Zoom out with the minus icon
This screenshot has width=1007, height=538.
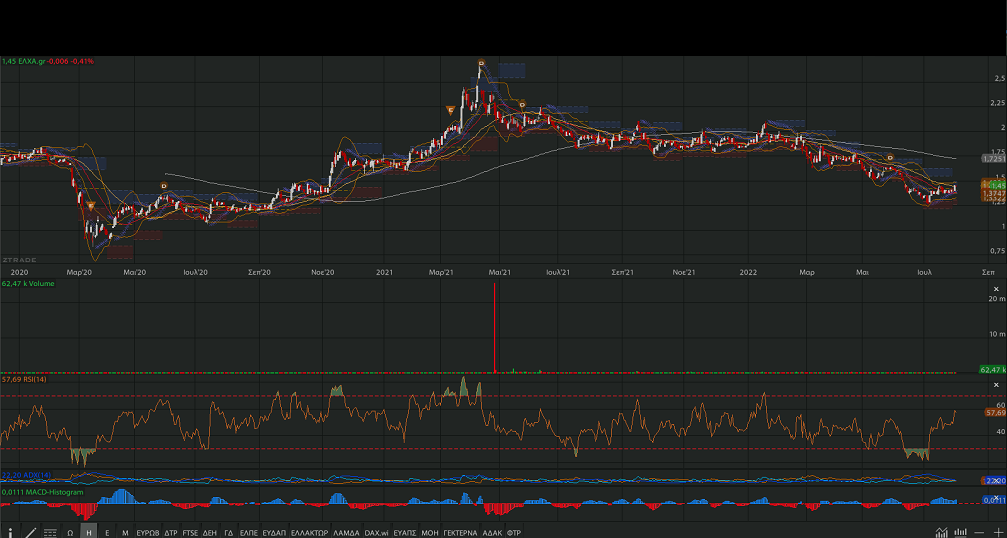(981, 532)
